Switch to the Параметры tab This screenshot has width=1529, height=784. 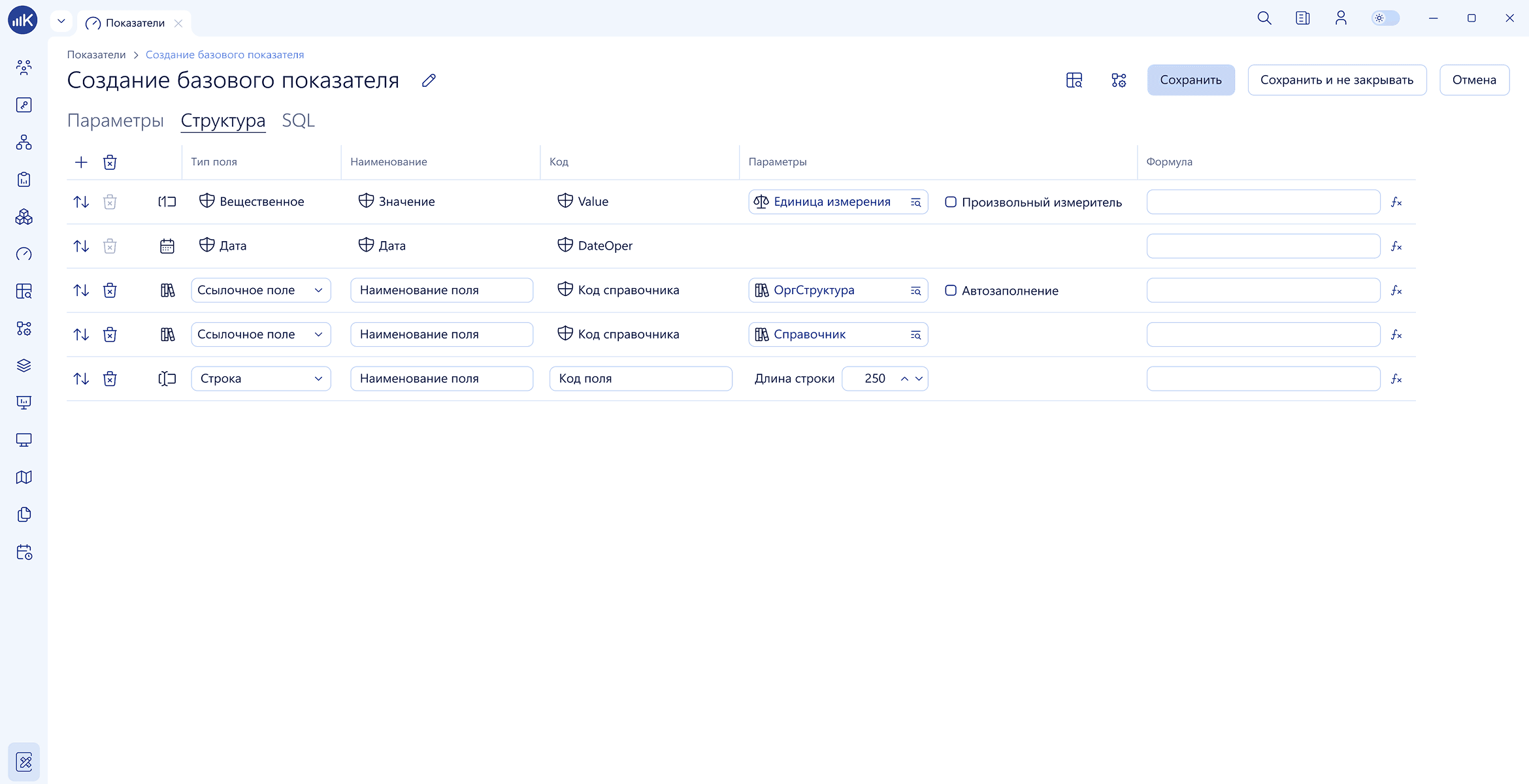[116, 121]
